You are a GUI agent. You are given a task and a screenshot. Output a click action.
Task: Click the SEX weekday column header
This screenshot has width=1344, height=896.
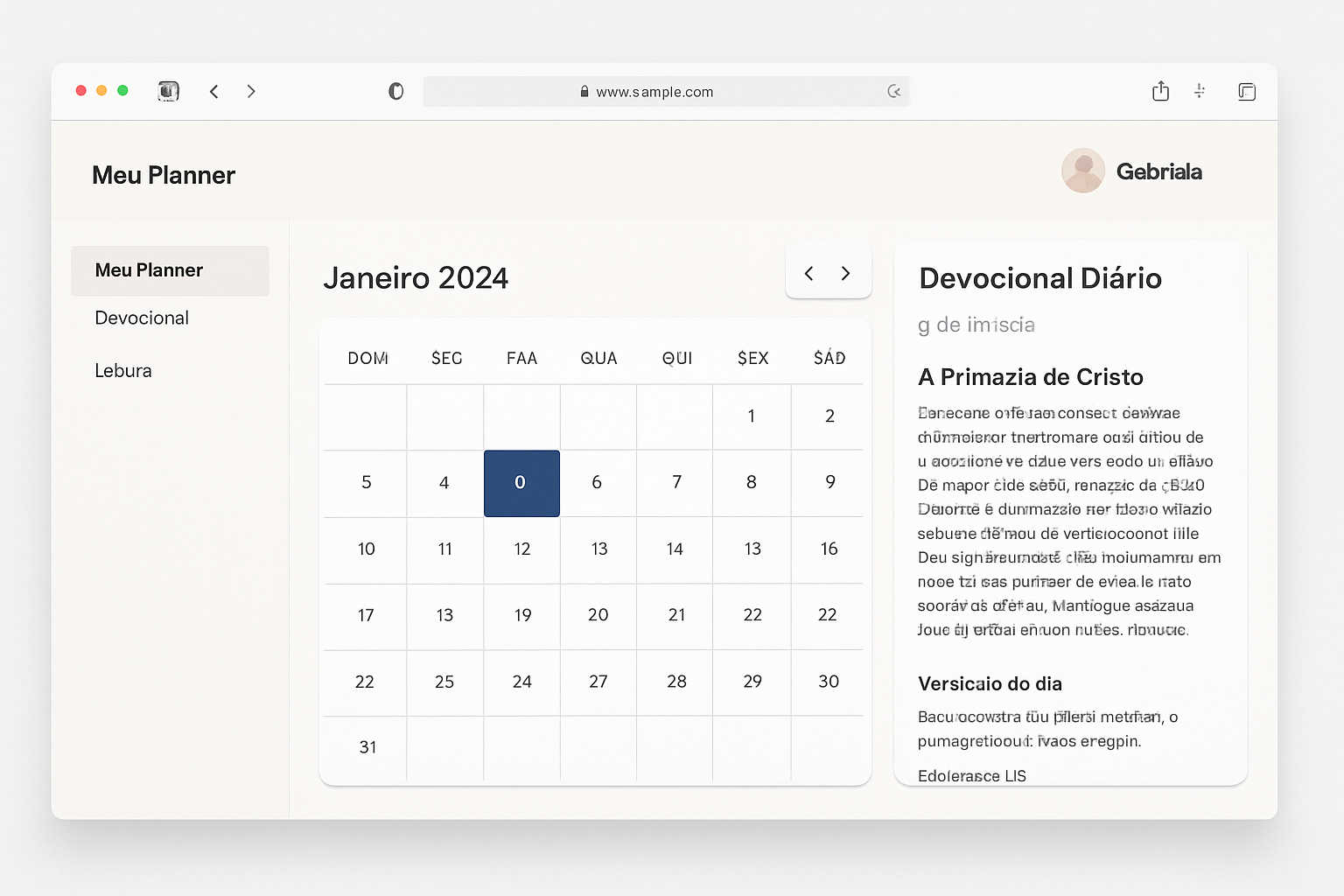coord(752,359)
